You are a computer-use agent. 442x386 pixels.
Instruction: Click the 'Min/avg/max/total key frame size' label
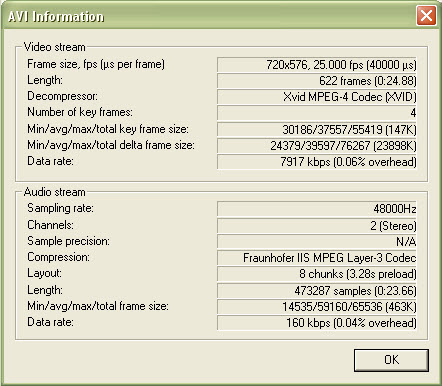[x=108, y=129]
